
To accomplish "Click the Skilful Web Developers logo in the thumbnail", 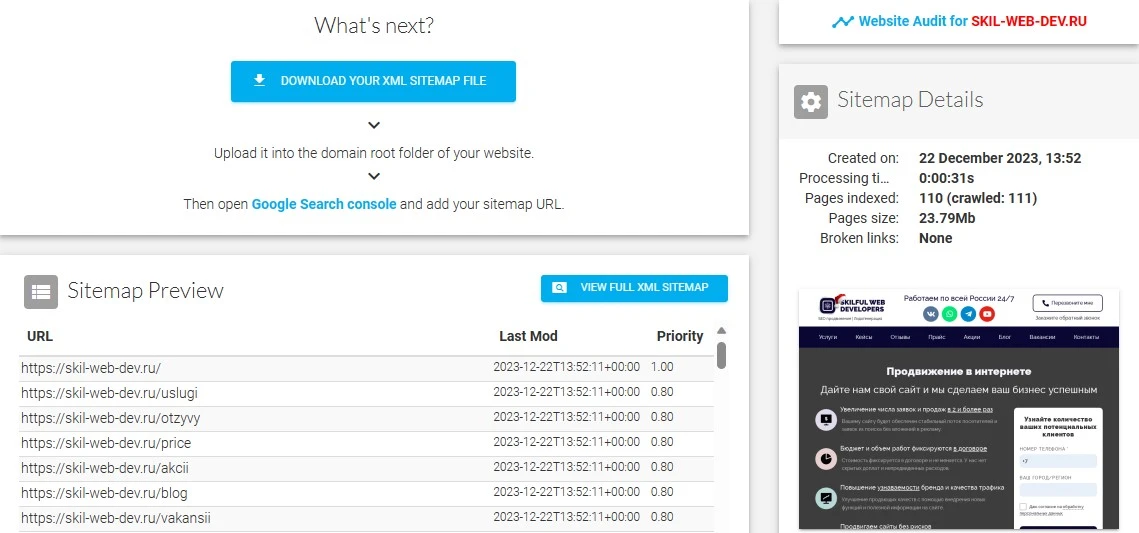I will tap(853, 306).
